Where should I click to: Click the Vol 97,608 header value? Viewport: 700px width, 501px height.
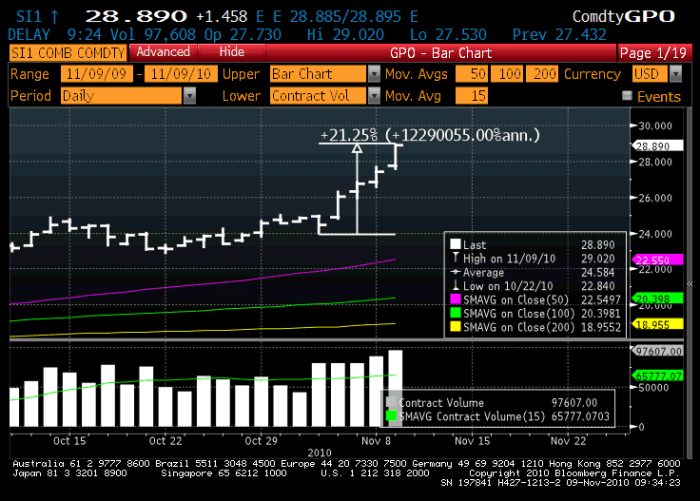pos(153,34)
